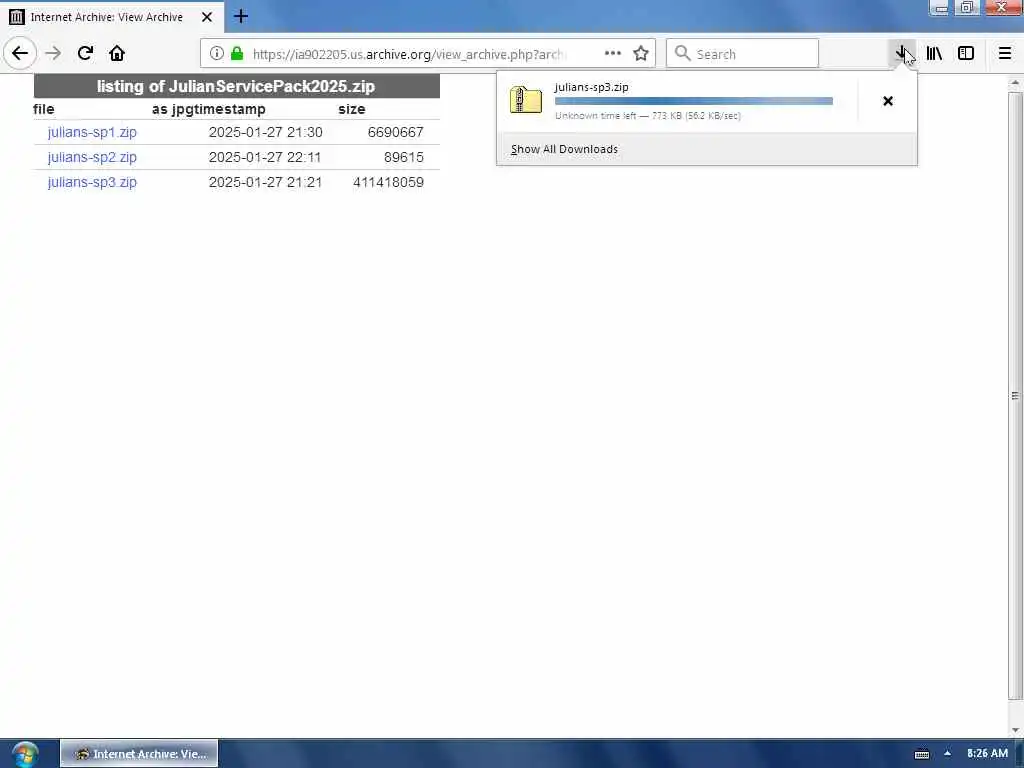Click the size value 89615
This screenshot has height=768, width=1024.
click(x=404, y=157)
